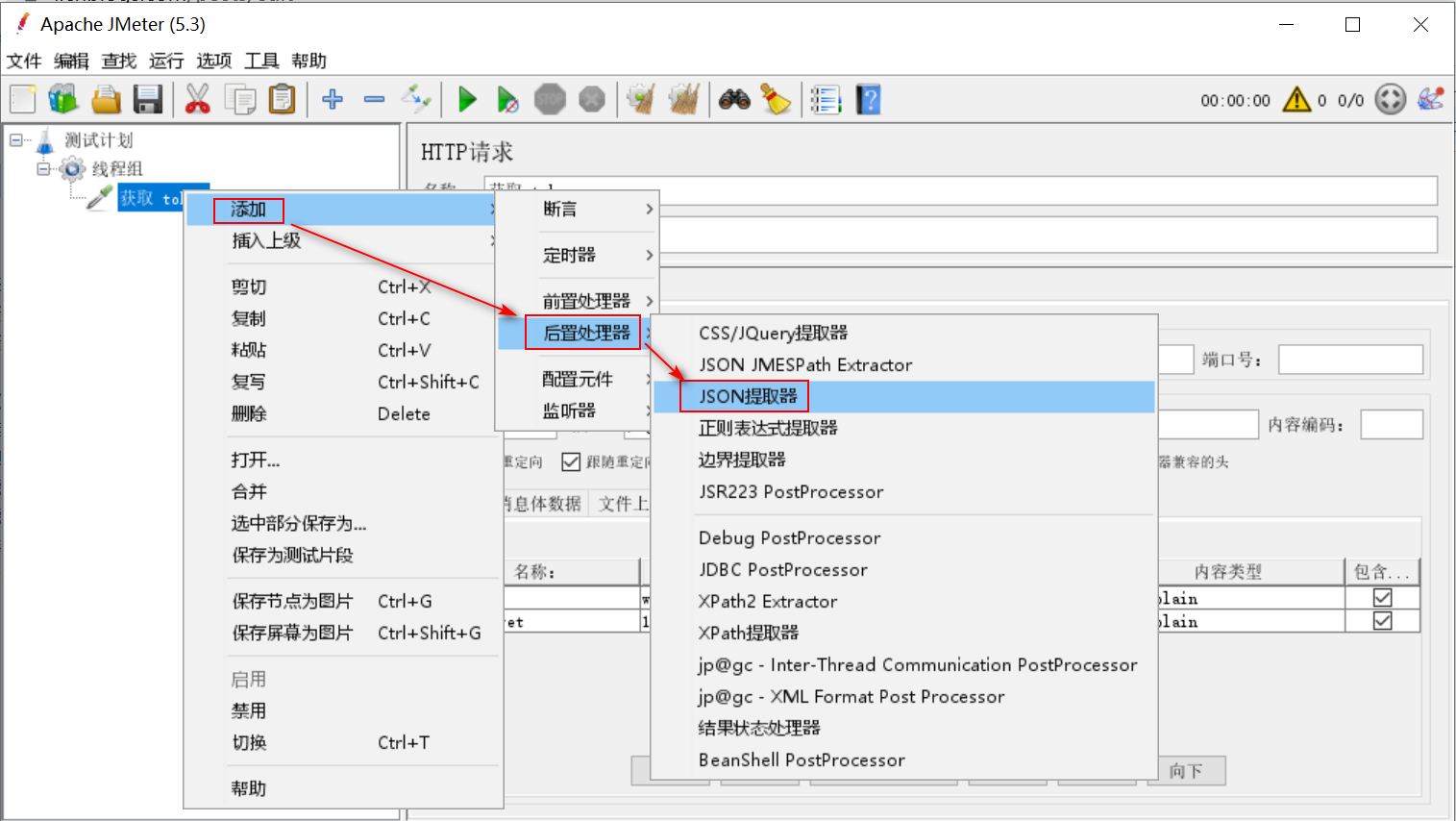Image resolution: width=1456 pixels, height=821 pixels.
Task: Toggle first row 包含 checkbox in table
Action: click(1382, 598)
